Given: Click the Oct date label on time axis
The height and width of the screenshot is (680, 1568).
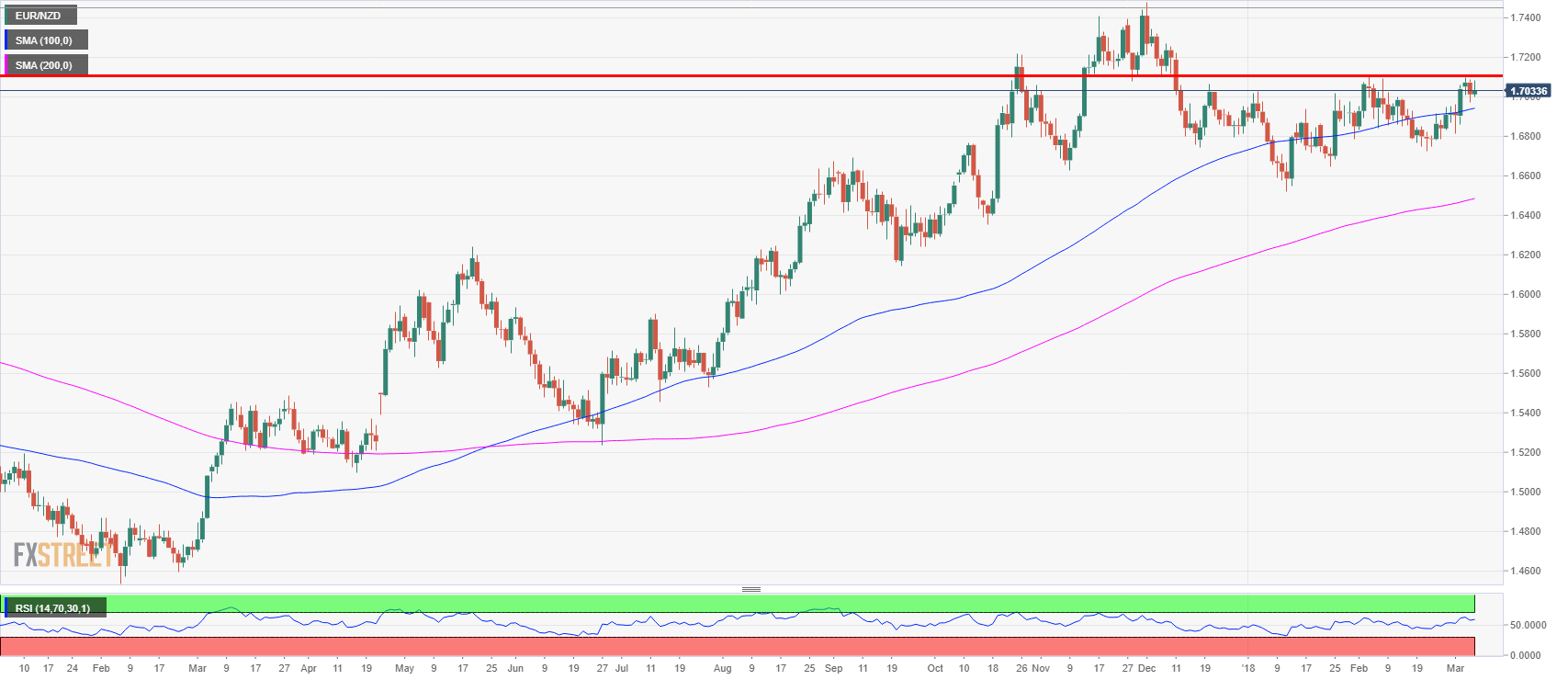Looking at the screenshot, I should [935, 668].
